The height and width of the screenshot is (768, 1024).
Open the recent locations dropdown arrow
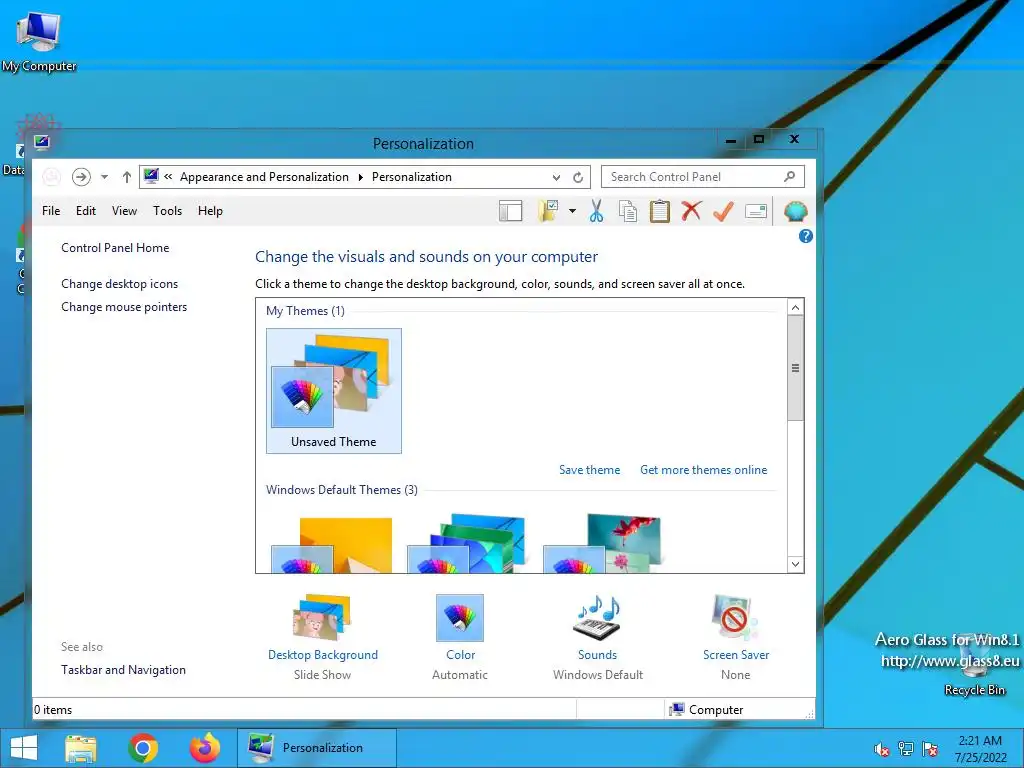pyautogui.click(x=104, y=177)
